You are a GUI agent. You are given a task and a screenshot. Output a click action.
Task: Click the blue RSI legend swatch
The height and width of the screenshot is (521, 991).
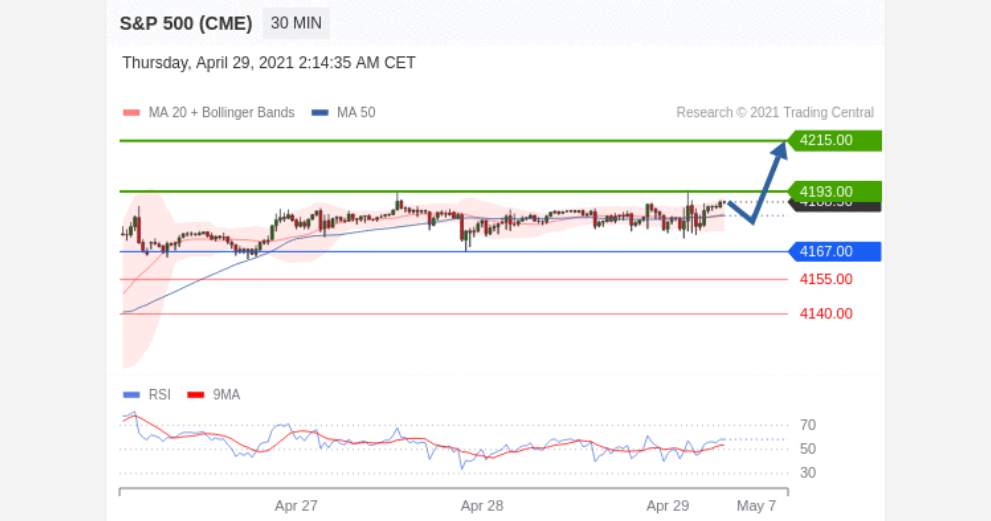point(131,395)
